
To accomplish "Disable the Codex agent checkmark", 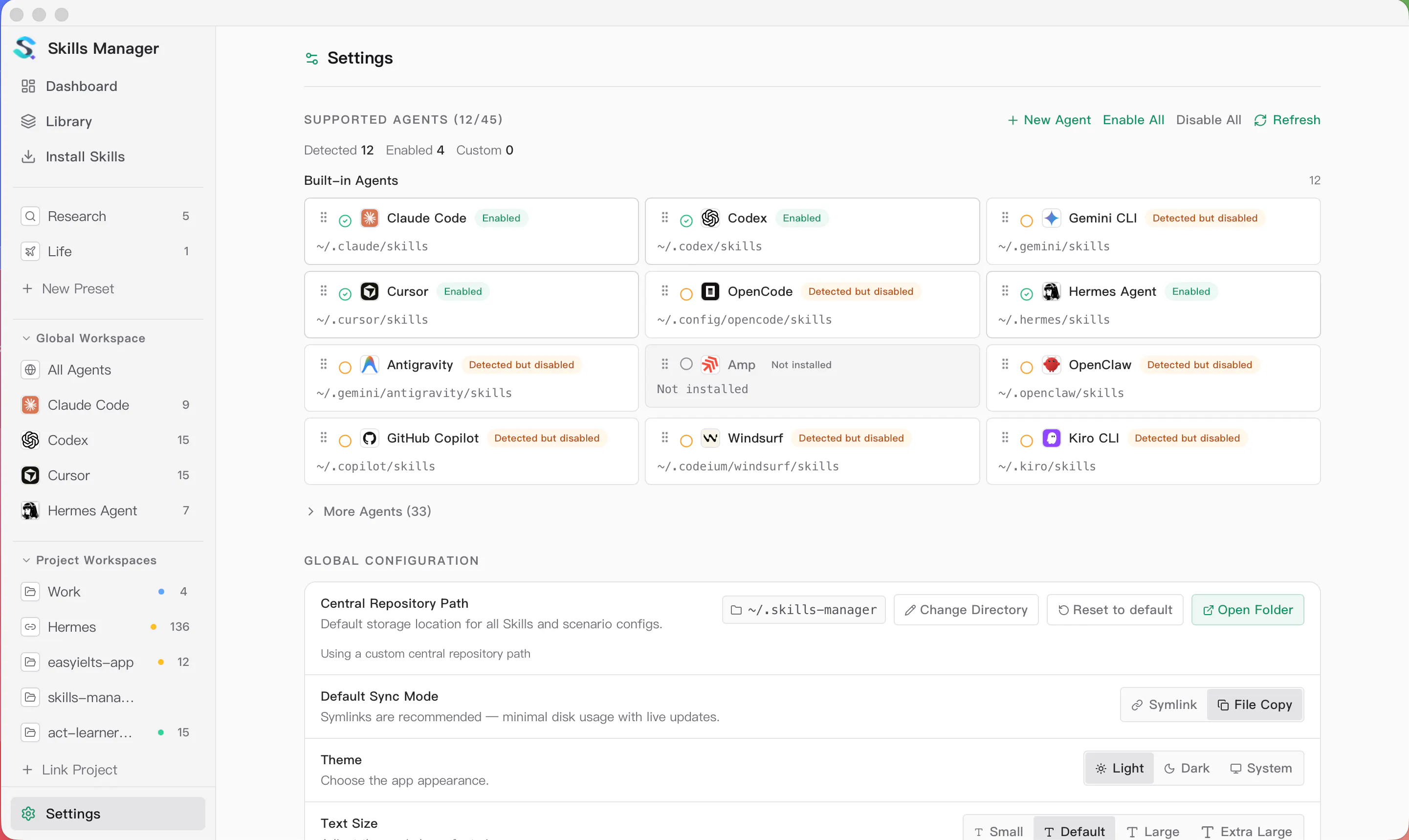I will [686, 221].
